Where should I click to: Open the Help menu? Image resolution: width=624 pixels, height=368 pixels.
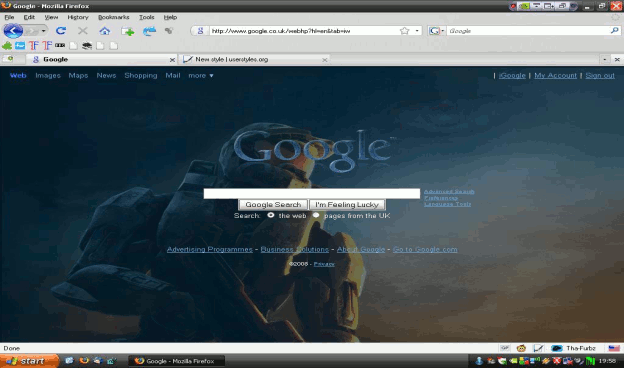pyautogui.click(x=170, y=17)
